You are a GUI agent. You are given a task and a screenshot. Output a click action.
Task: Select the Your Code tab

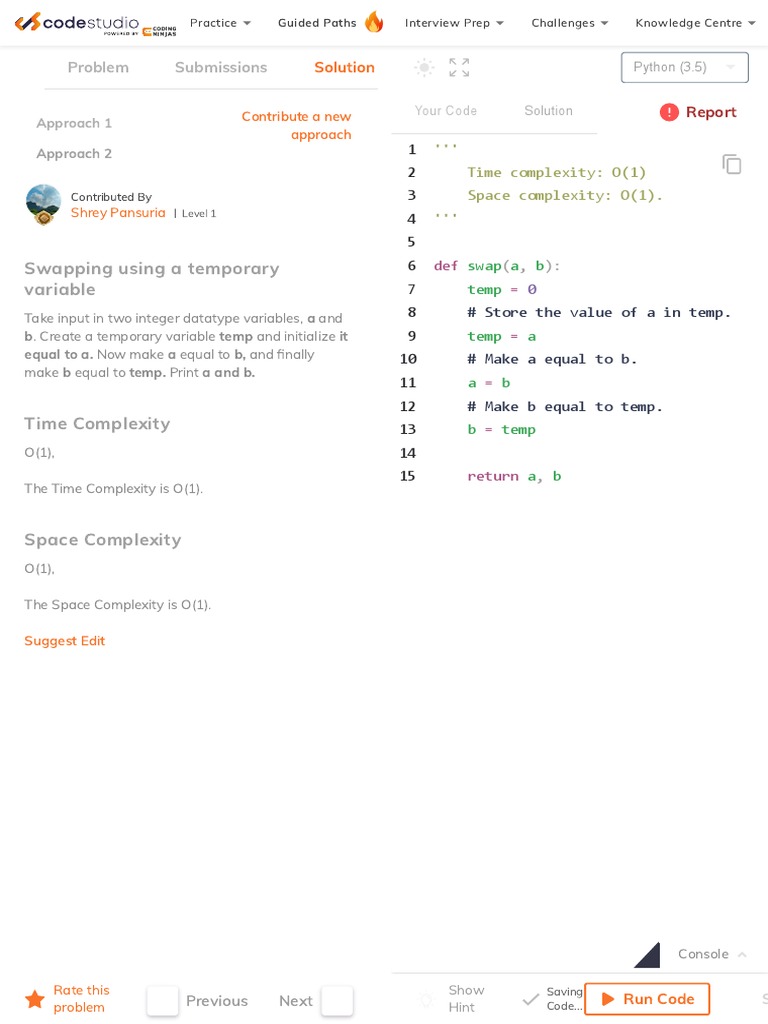(446, 111)
